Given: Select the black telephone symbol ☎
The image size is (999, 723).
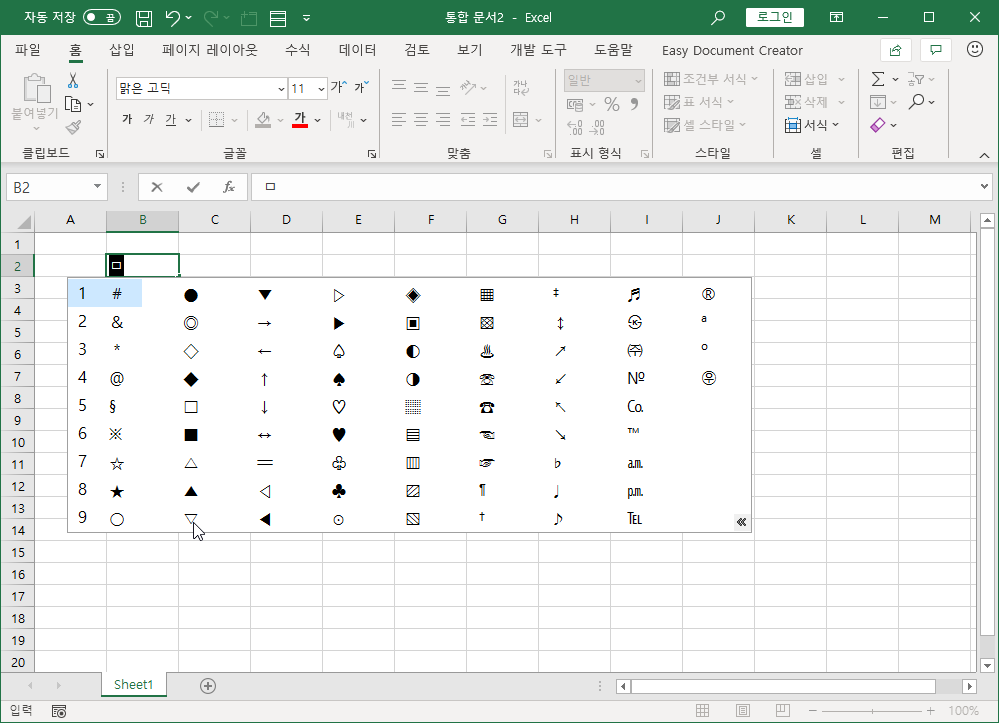Looking at the screenshot, I should tap(487, 406).
